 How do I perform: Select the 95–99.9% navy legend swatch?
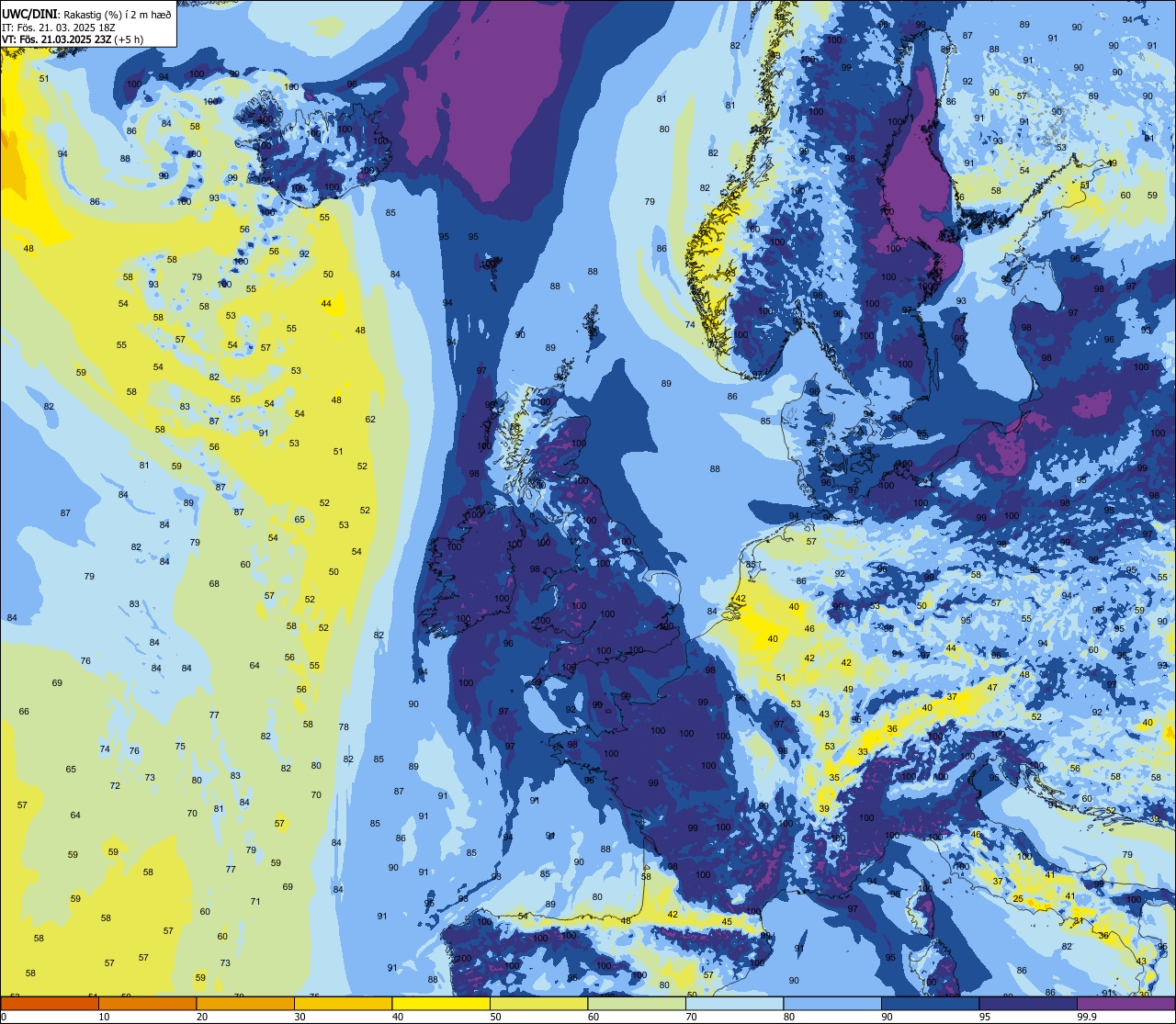pos(1028,1003)
